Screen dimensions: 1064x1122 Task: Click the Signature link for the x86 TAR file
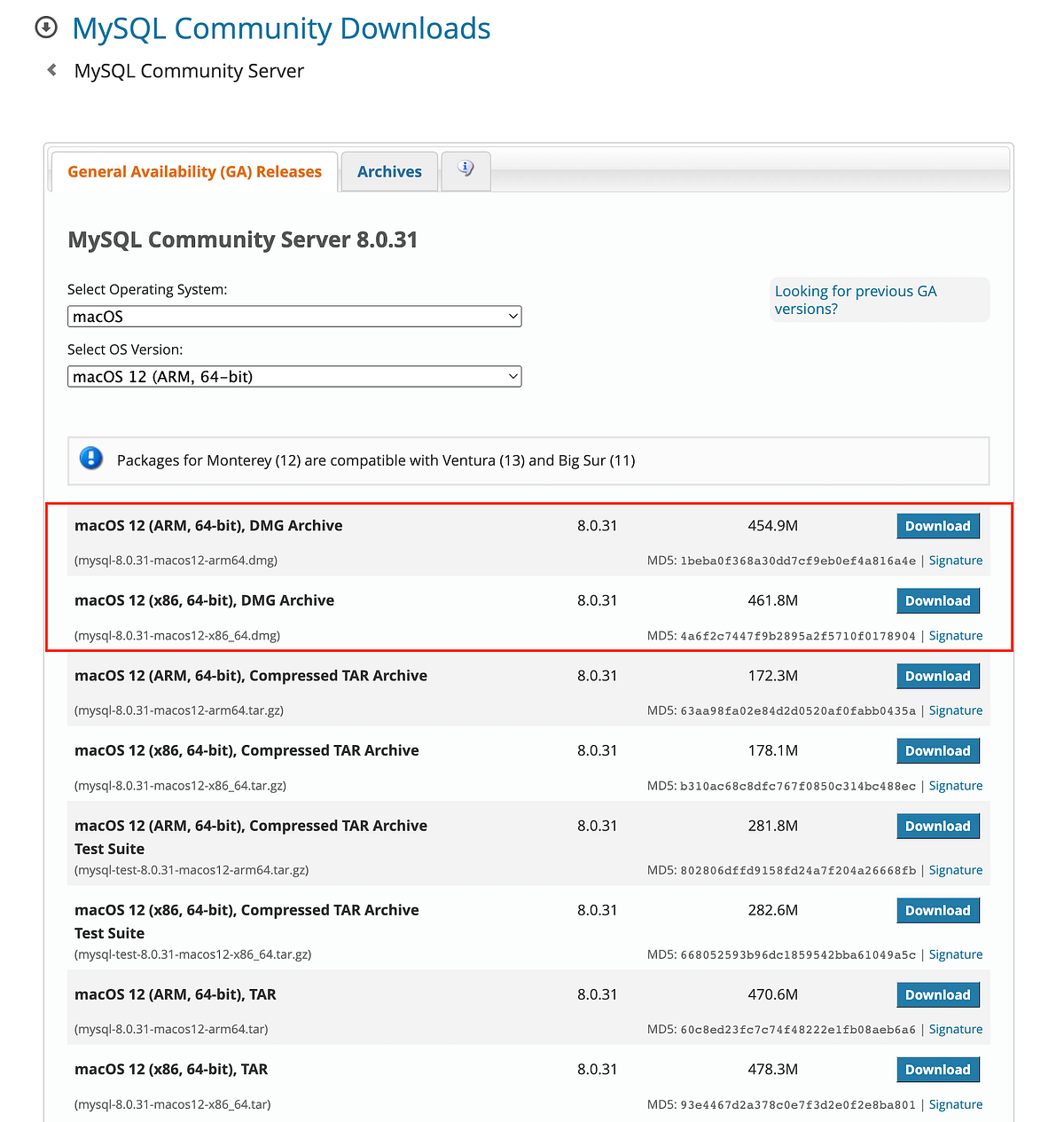point(955,1103)
